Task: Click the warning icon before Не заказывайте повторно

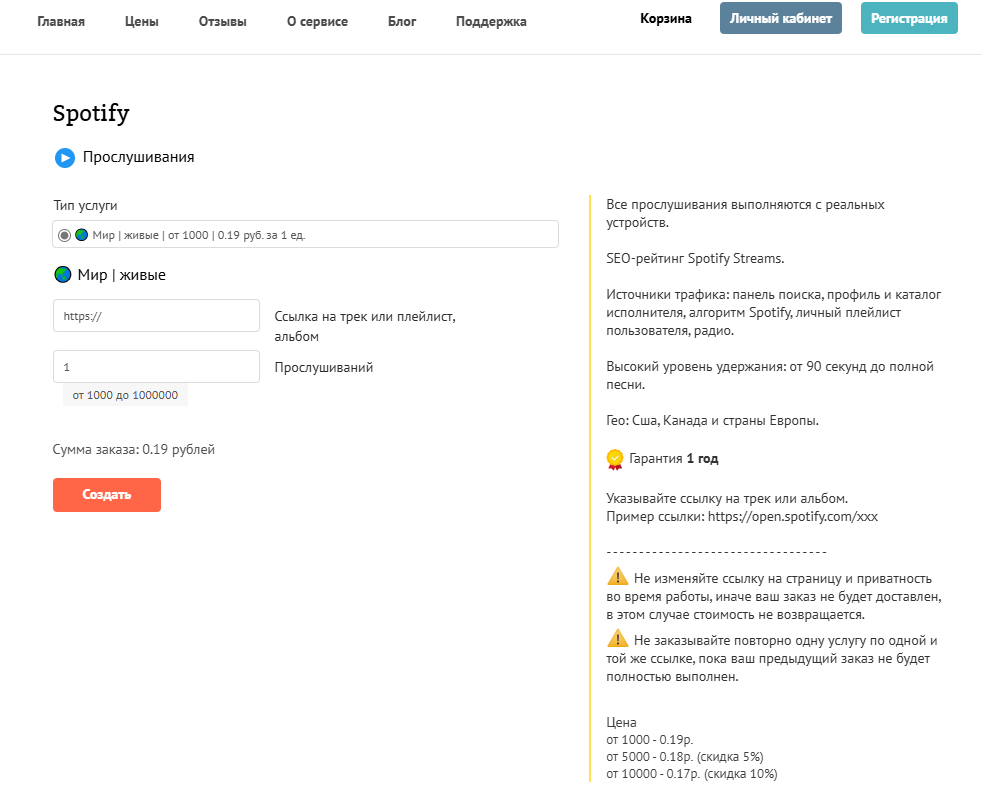Action: [618, 638]
